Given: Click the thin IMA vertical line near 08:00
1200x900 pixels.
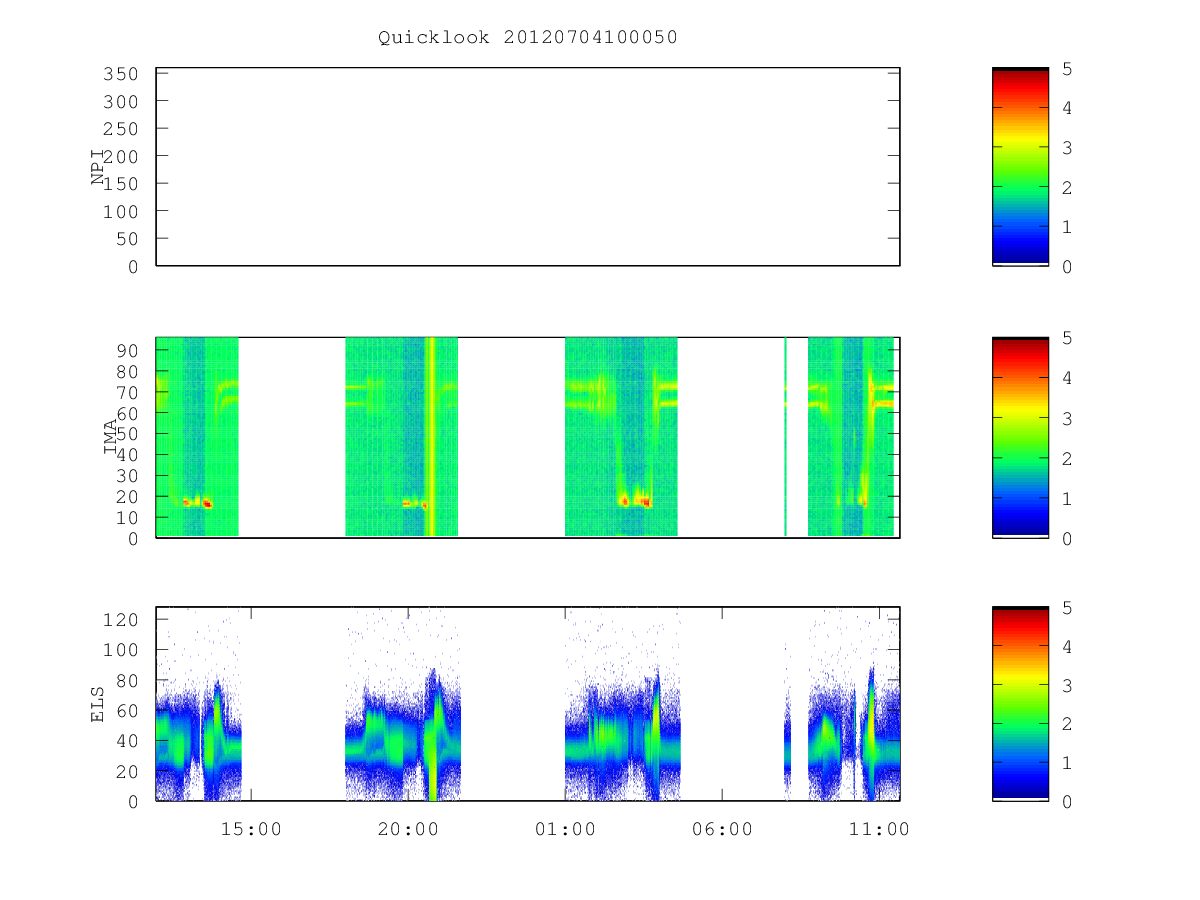Looking at the screenshot, I should [785, 437].
